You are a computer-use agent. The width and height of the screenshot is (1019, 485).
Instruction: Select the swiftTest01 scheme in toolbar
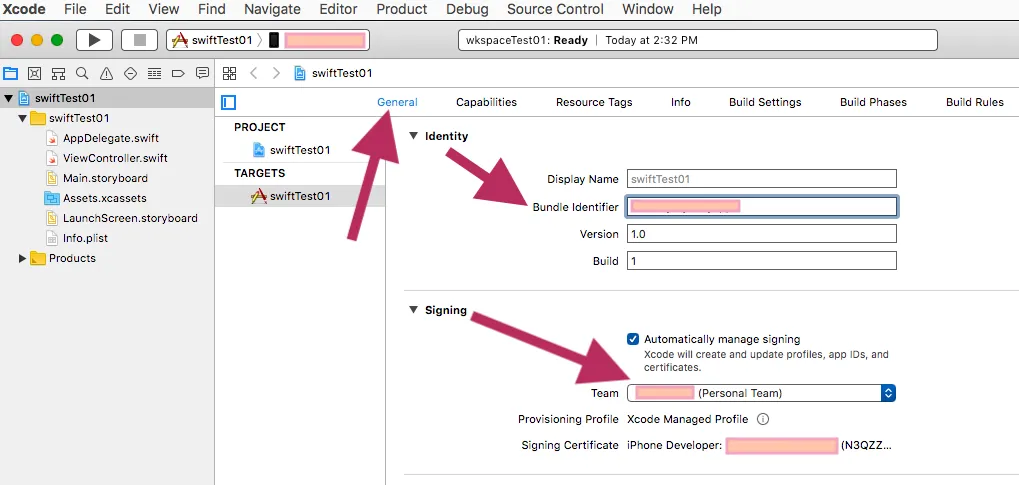click(212, 40)
